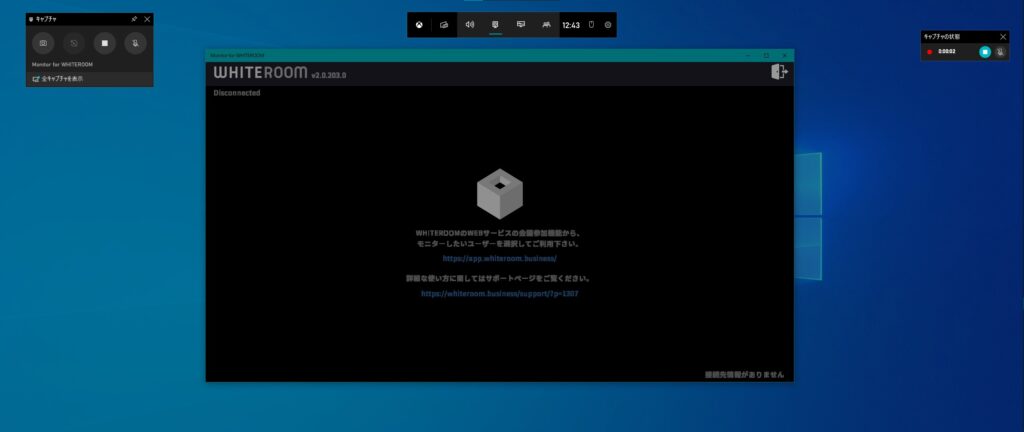This screenshot has width=1024, height=432.
Task: Click the red recording indicator dot
Action: point(929,52)
